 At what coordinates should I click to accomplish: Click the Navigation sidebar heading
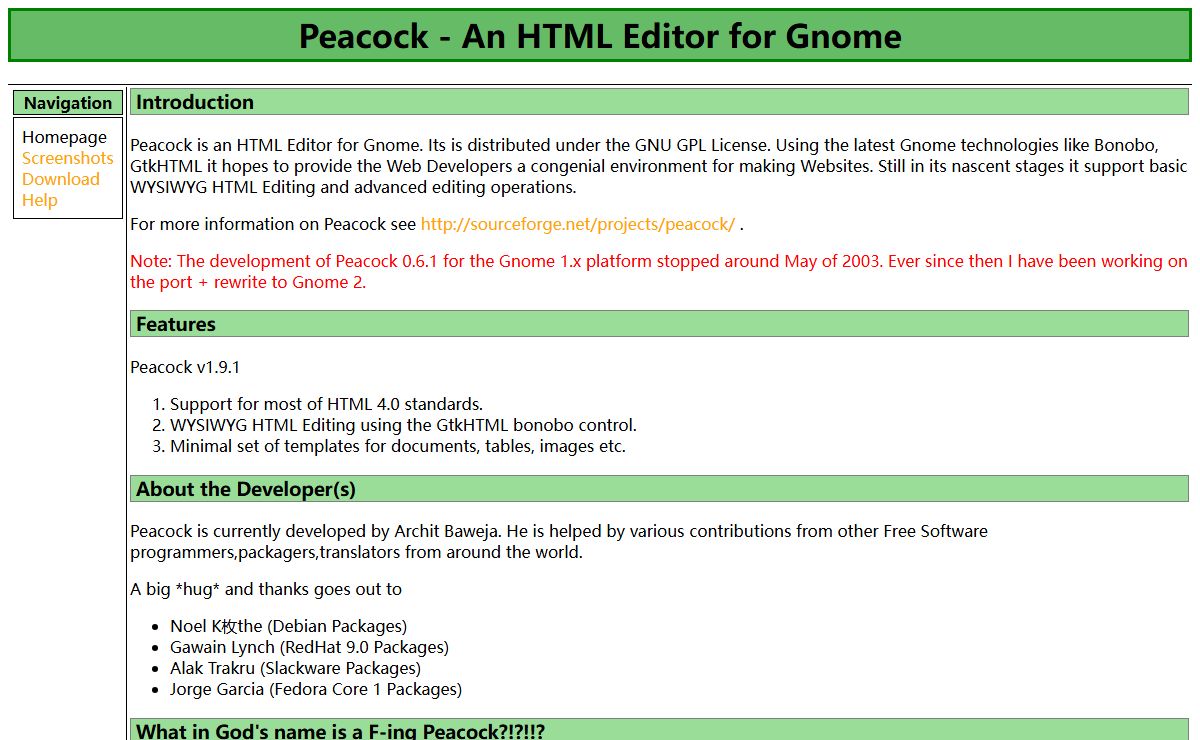pos(68,103)
